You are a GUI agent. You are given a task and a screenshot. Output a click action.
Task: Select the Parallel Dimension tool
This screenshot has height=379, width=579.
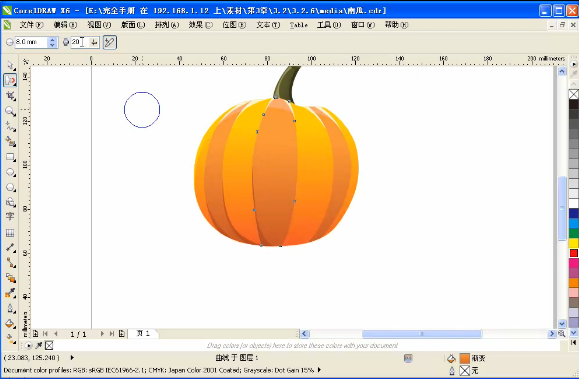click(10, 247)
